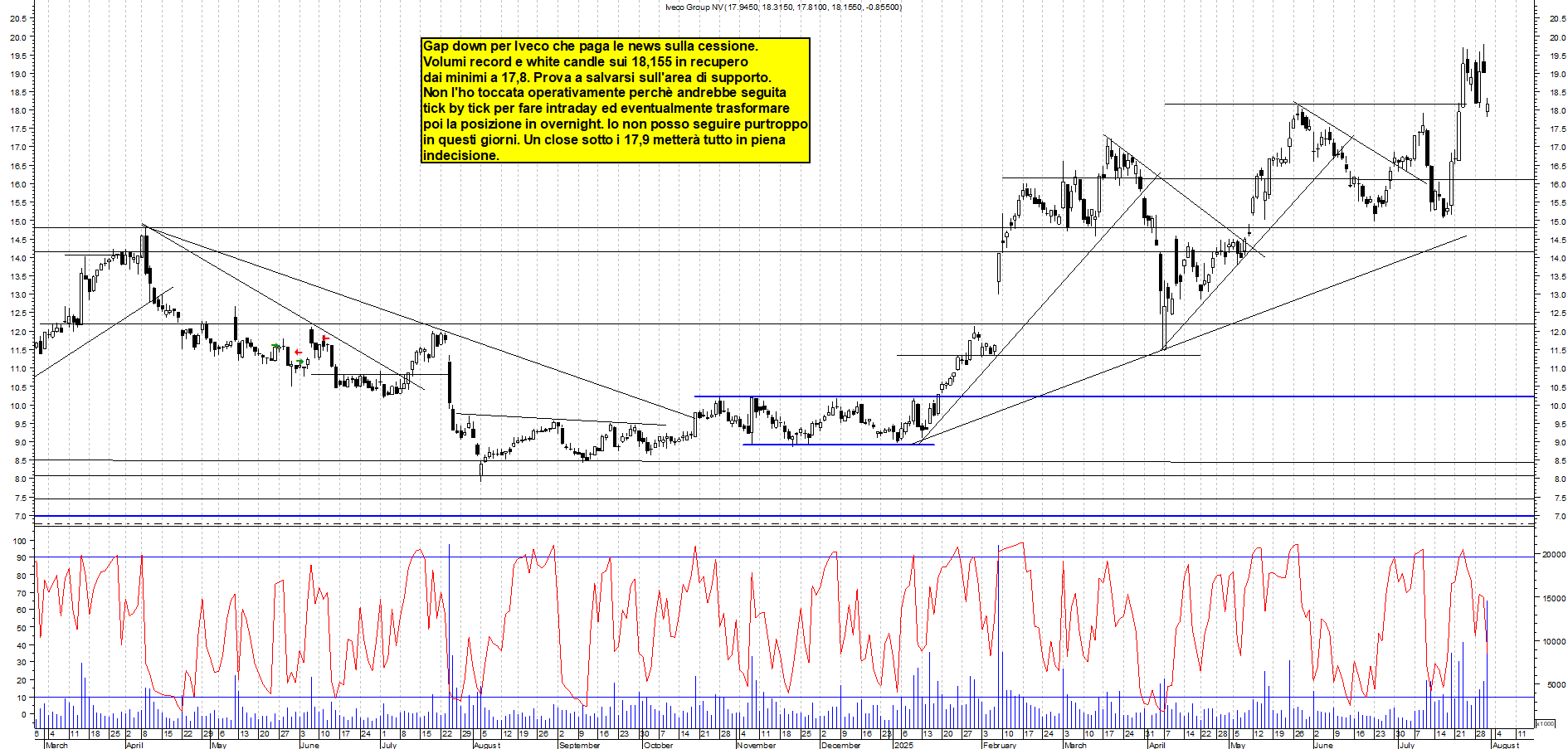Click the 50 value on the oscillator scale
Viewport: 1568px width, 749px height.
(x=22, y=628)
